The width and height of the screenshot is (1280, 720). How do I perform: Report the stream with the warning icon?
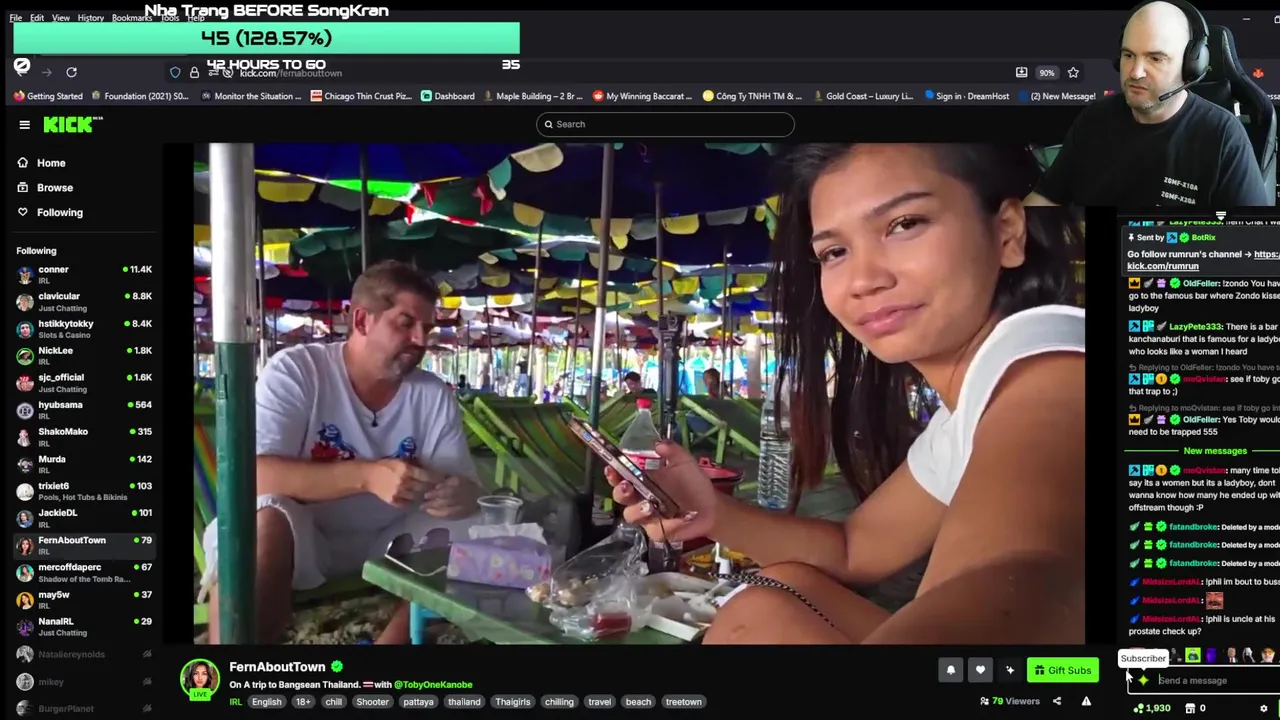[1086, 701]
